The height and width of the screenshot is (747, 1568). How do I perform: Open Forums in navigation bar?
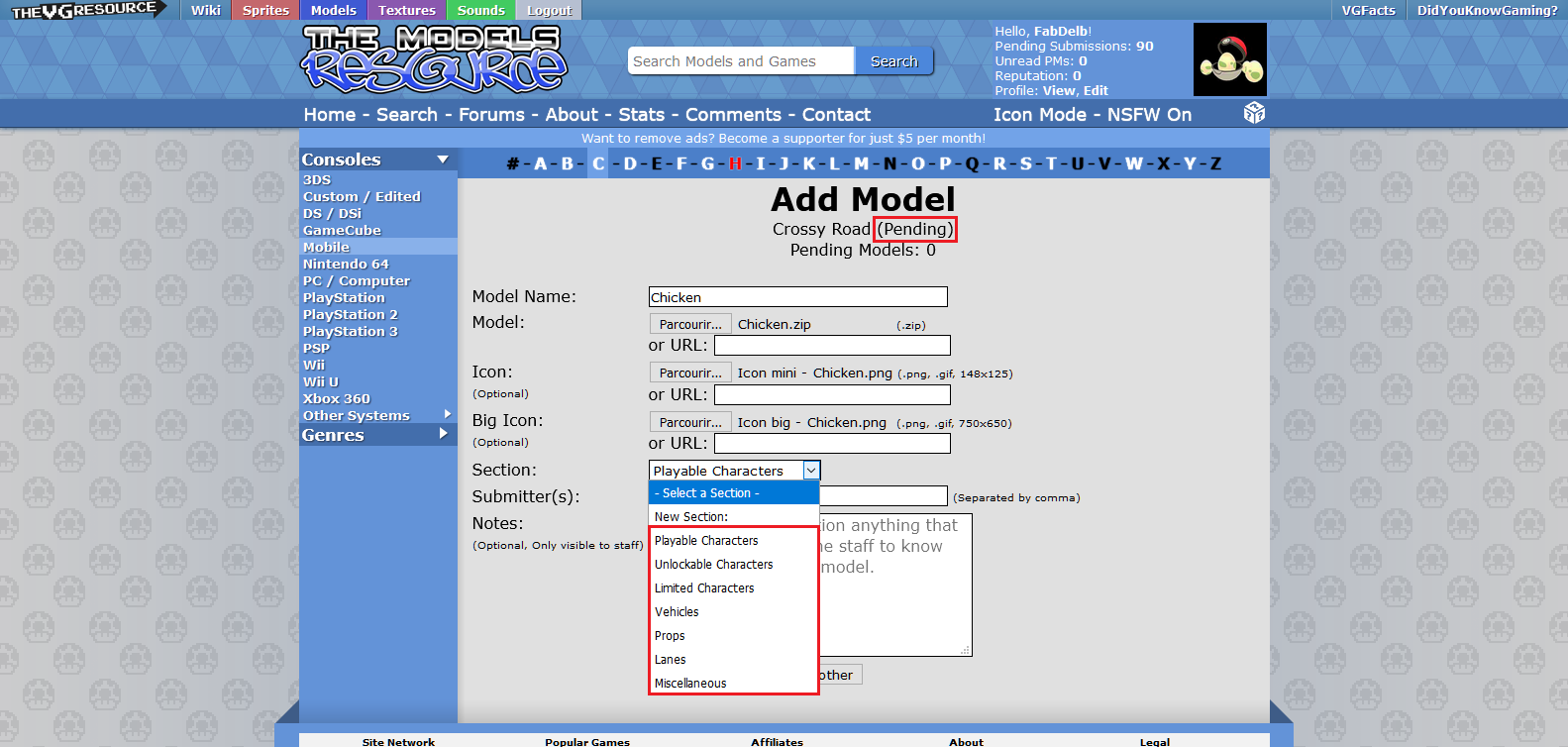click(x=491, y=115)
